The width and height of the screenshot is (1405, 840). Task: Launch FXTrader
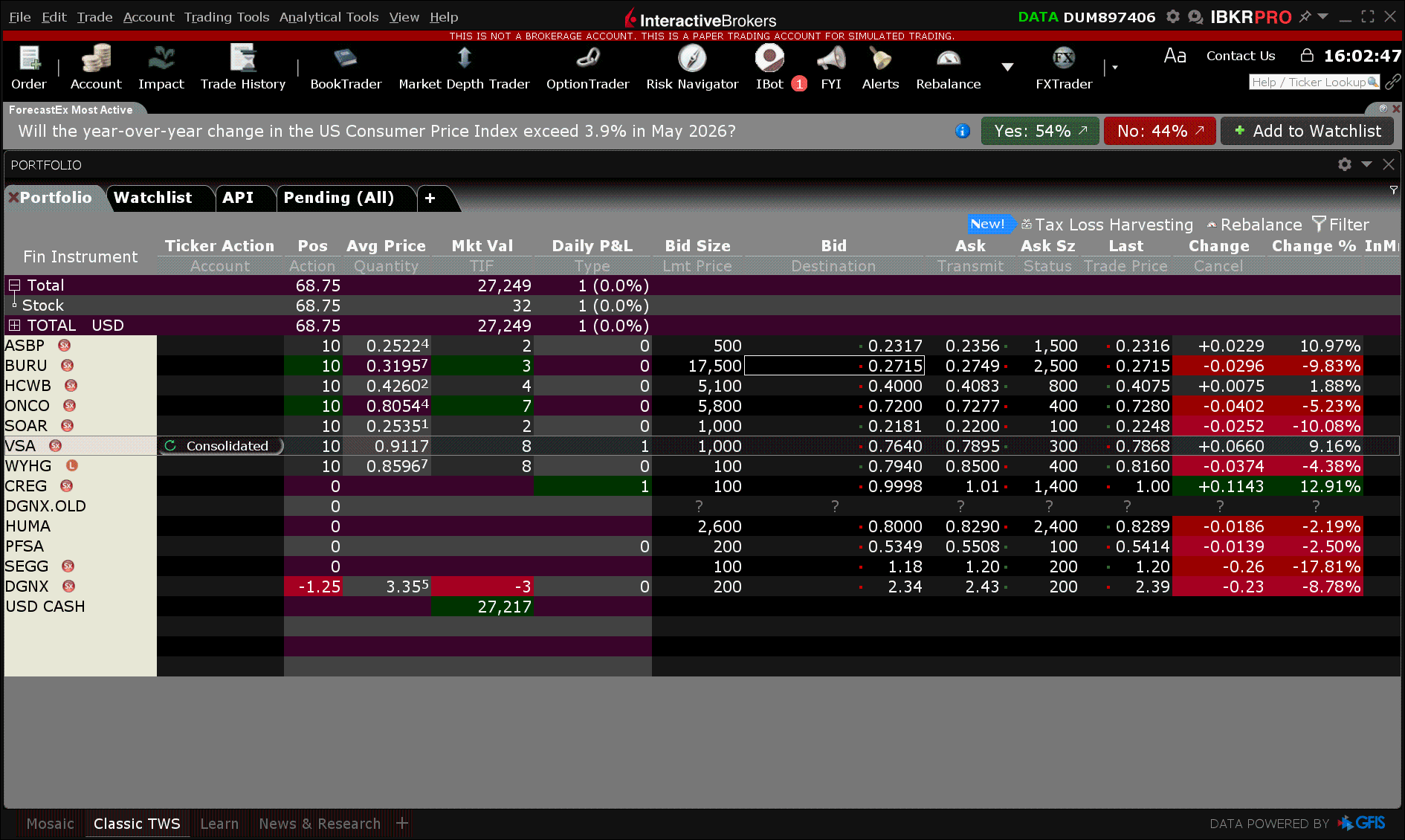point(1064,67)
